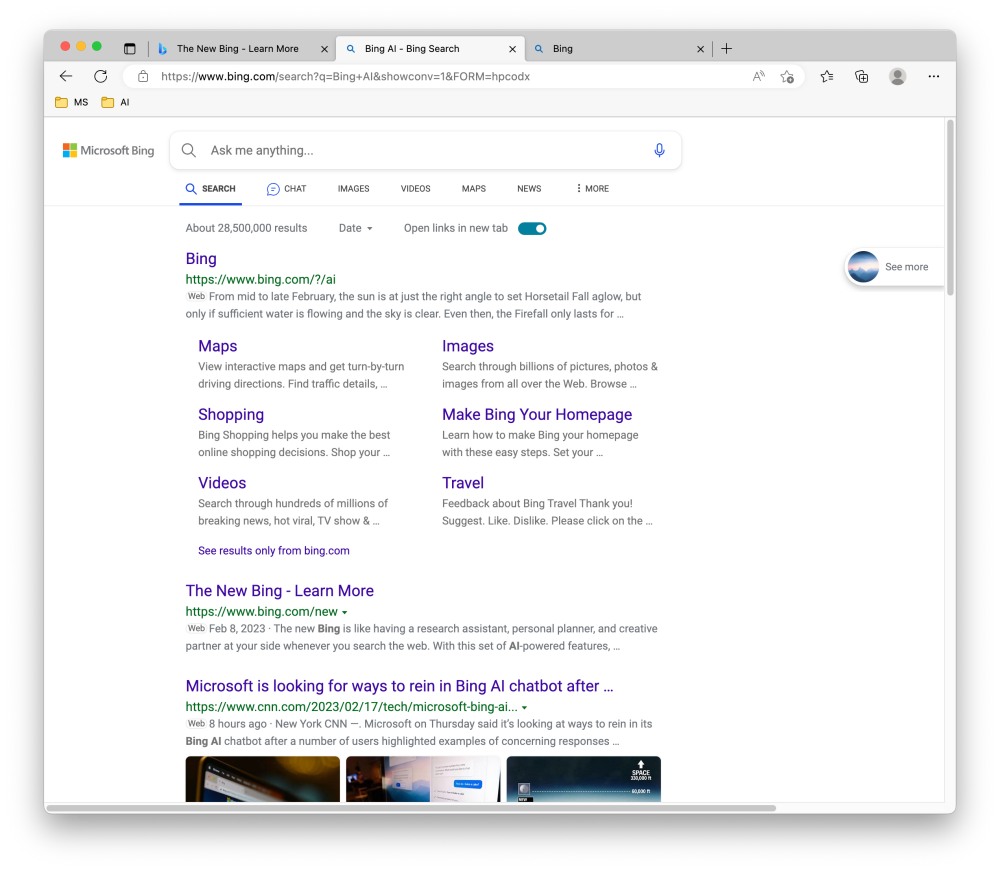
Task: Go back using the browser back arrow
Action: [x=66, y=77]
